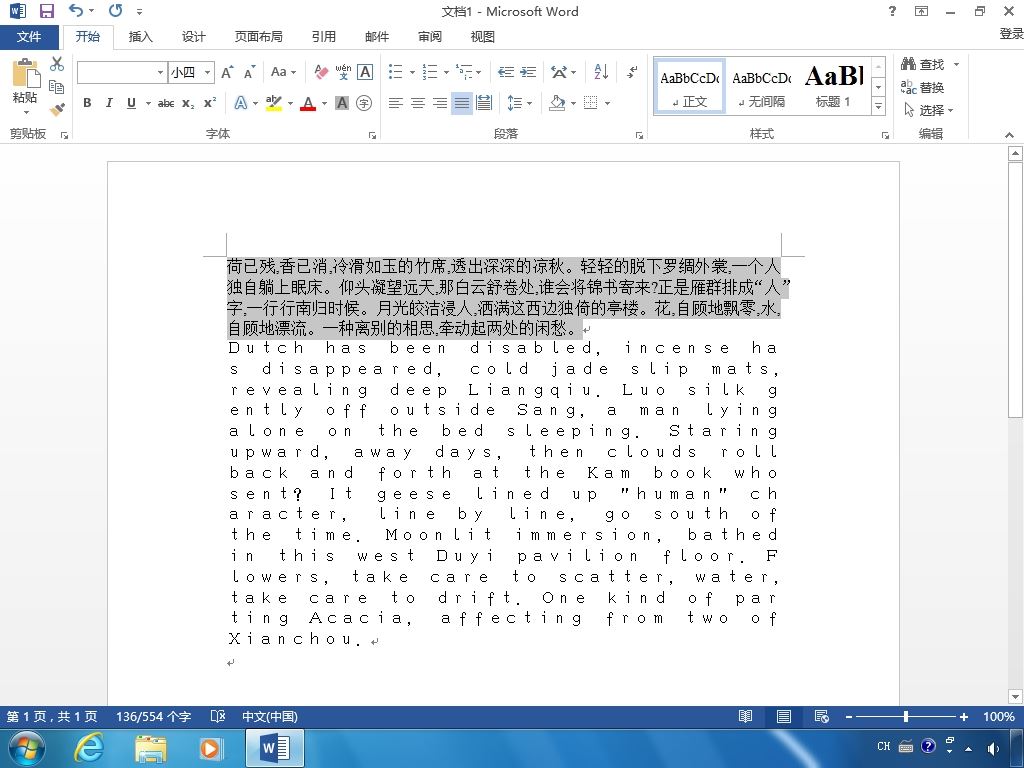
Task: Click the 136/554 个字 word count
Action: [153, 716]
